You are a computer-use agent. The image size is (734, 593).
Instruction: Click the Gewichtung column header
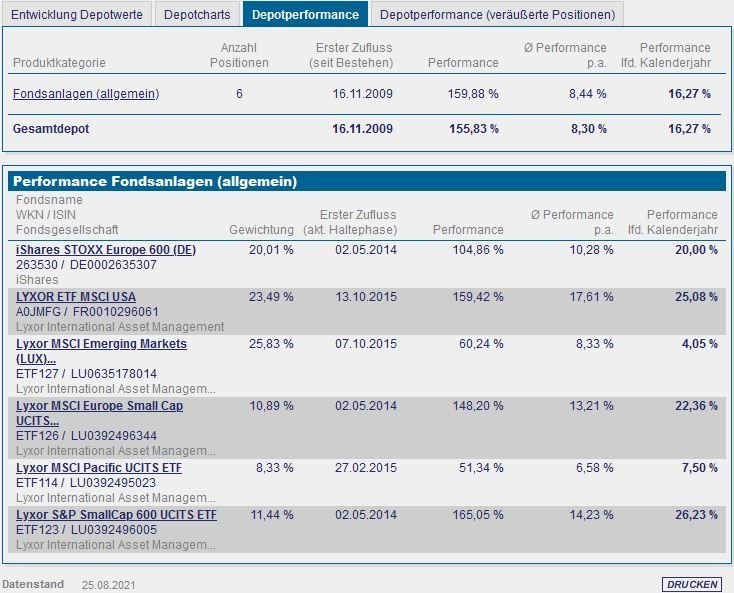[x=261, y=230]
